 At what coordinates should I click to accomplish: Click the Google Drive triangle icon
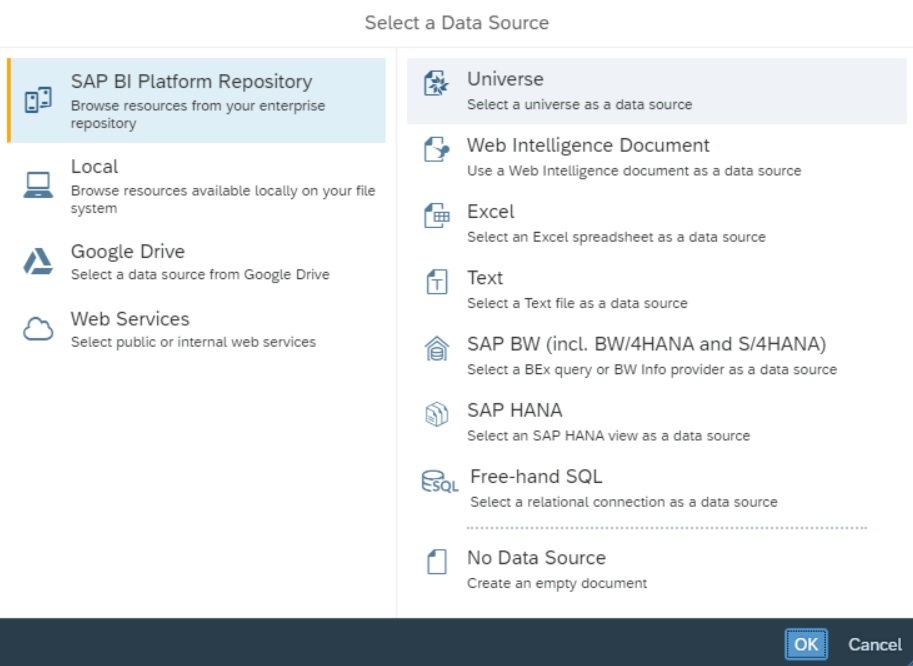[38, 262]
